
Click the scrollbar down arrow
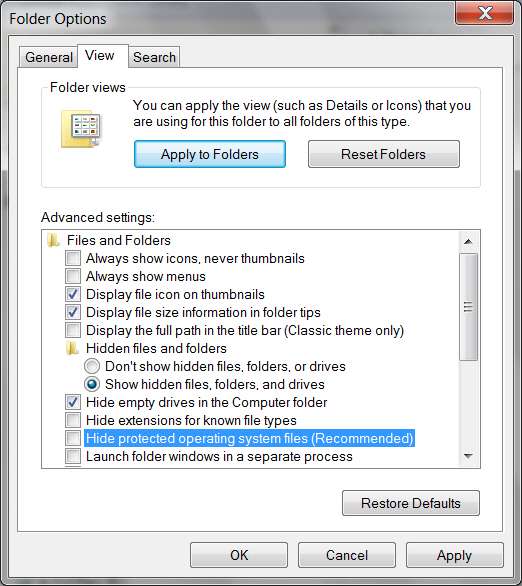point(468,456)
